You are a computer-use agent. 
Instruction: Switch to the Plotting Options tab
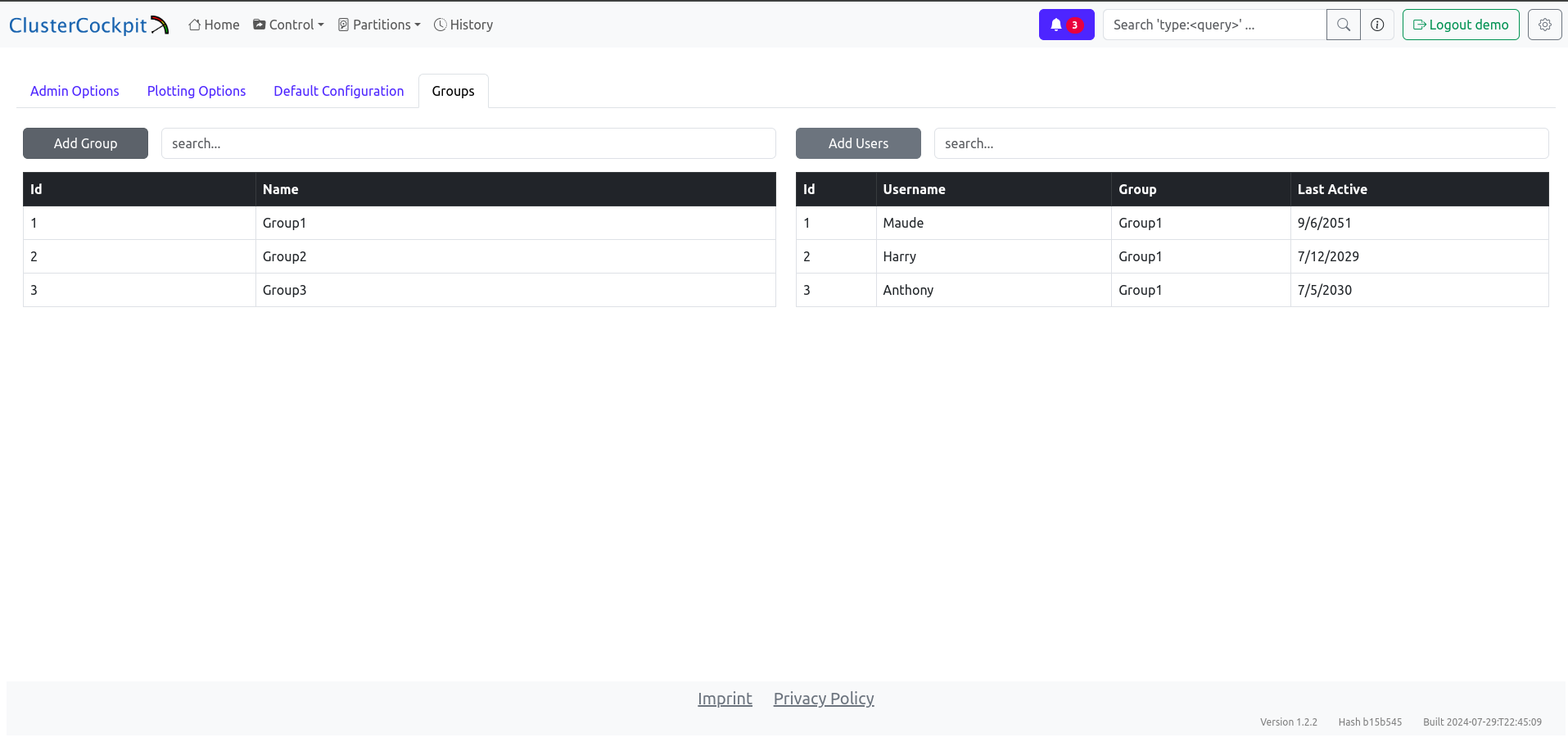click(197, 91)
